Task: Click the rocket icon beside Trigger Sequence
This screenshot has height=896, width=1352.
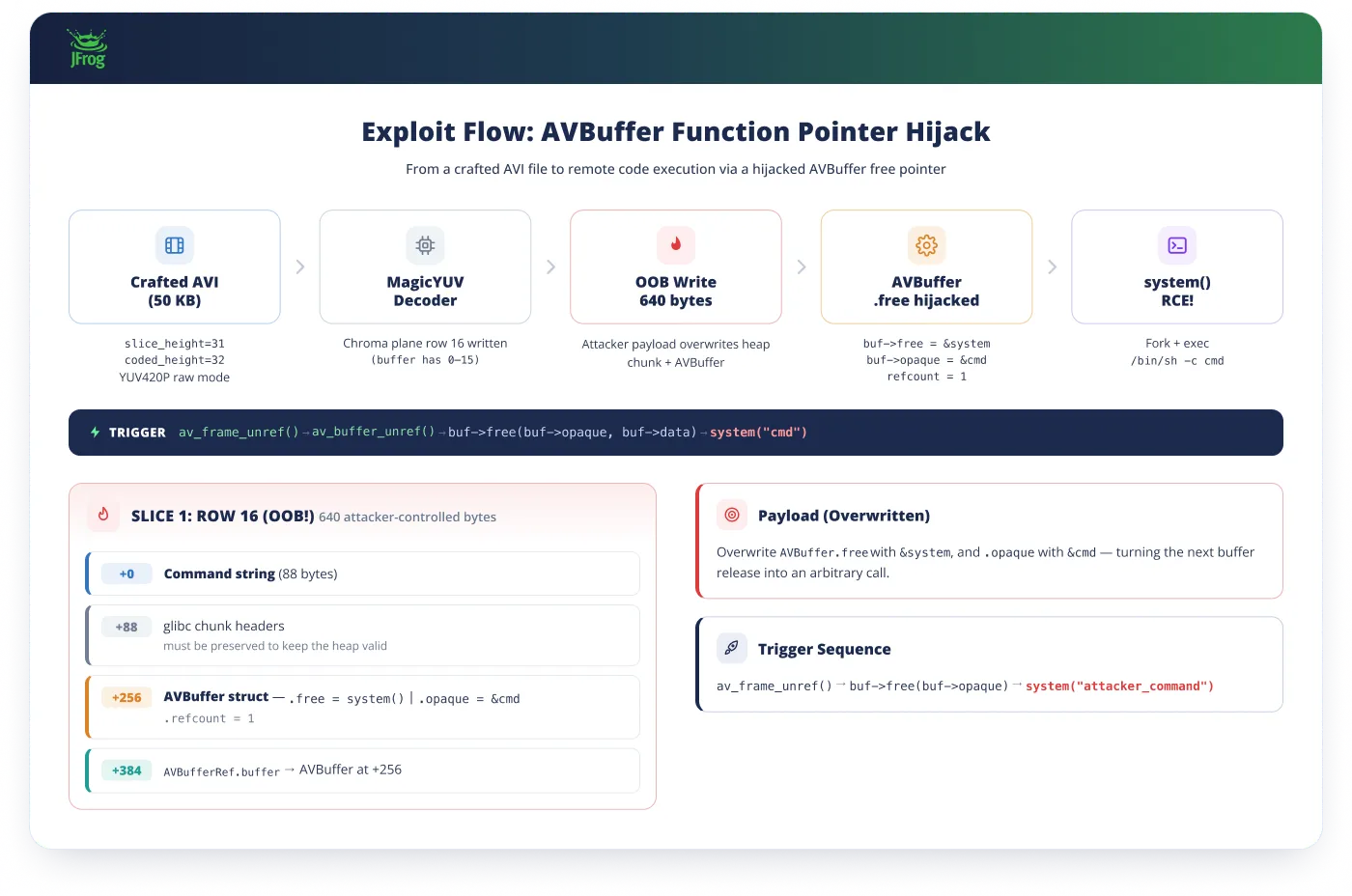Action: coord(732,648)
